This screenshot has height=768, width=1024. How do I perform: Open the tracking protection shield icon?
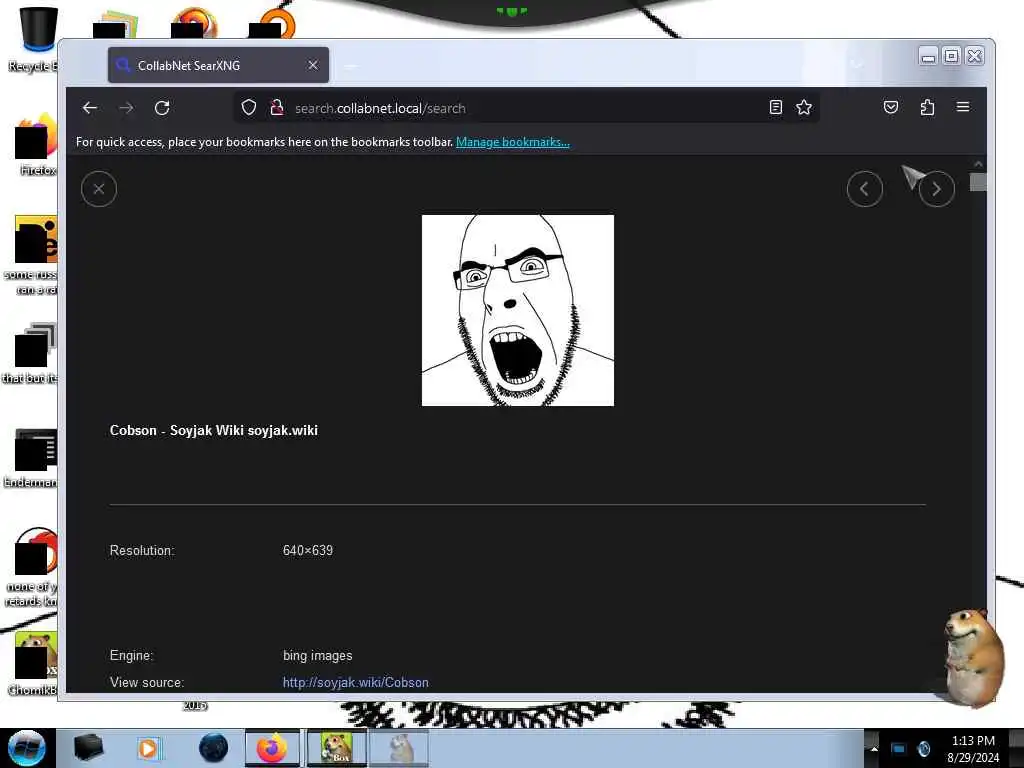click(x=249, y=108)
